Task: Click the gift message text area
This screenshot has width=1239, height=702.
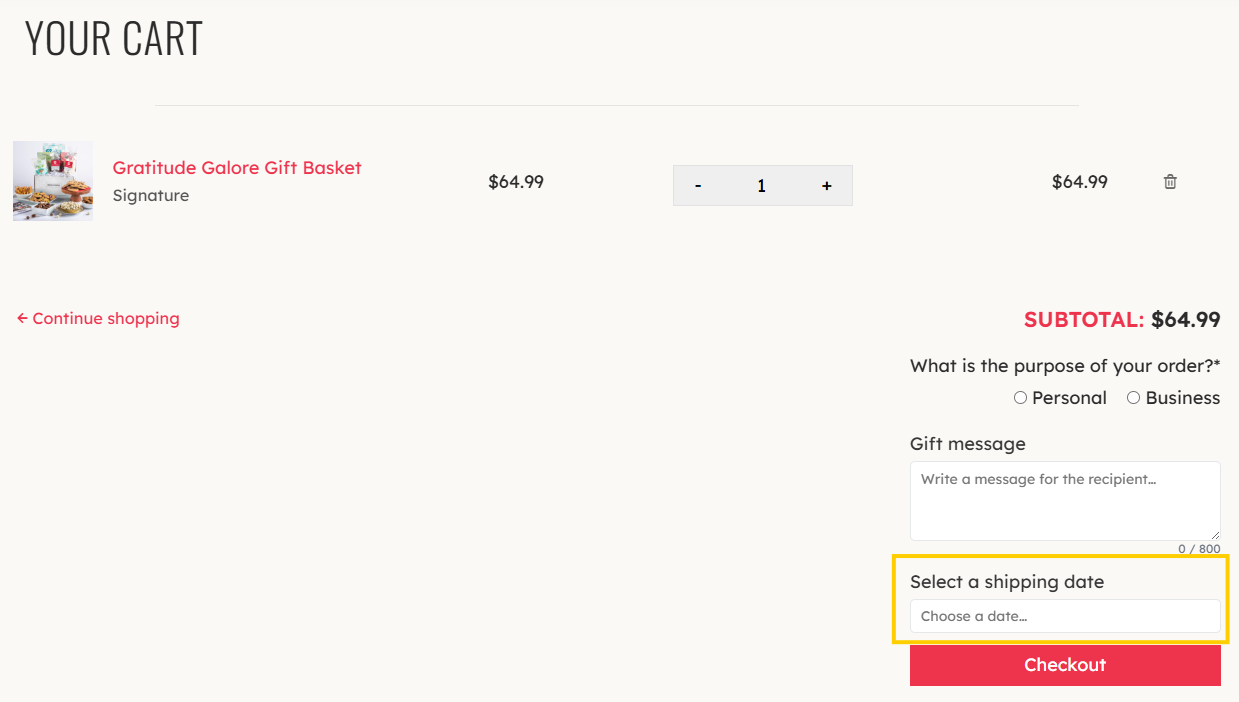Action: point(1065,501)
